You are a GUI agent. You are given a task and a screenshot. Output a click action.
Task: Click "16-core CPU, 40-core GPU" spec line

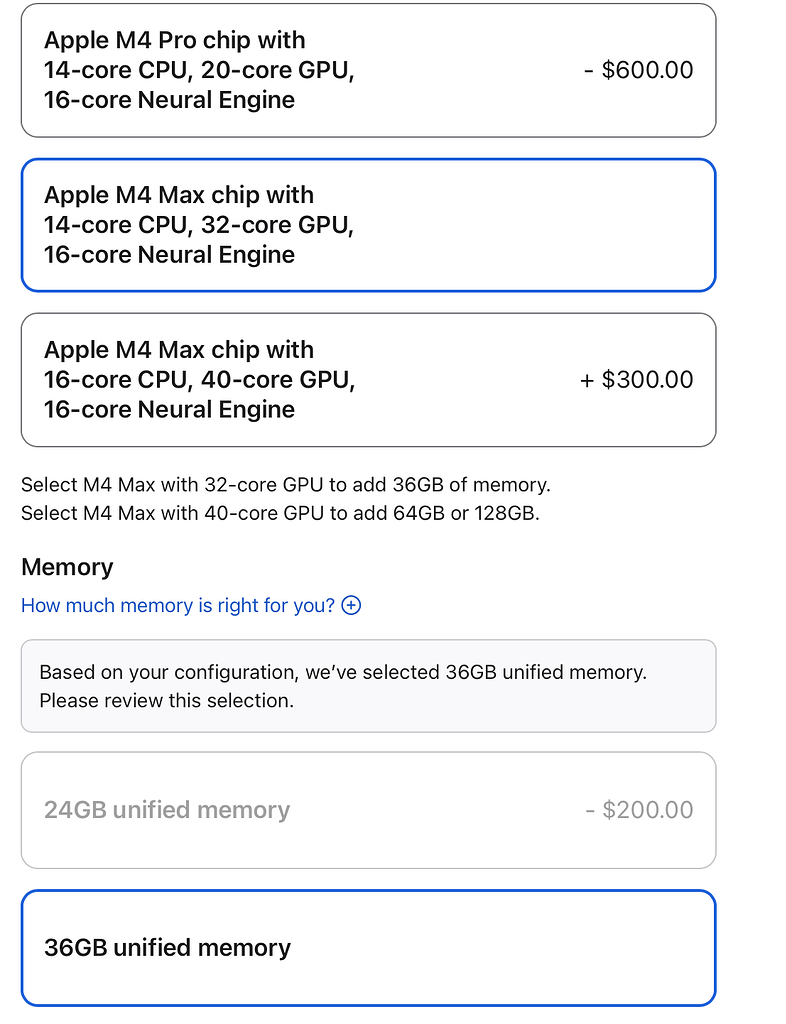tap(200, 380)
